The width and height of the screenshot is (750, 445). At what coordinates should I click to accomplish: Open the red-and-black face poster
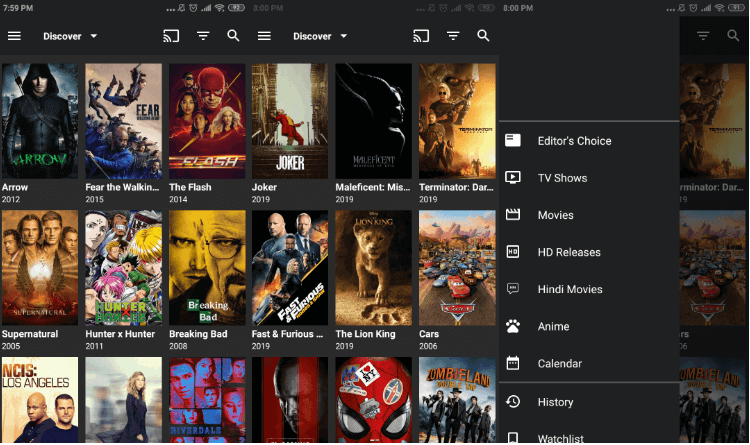coord(290,400)
